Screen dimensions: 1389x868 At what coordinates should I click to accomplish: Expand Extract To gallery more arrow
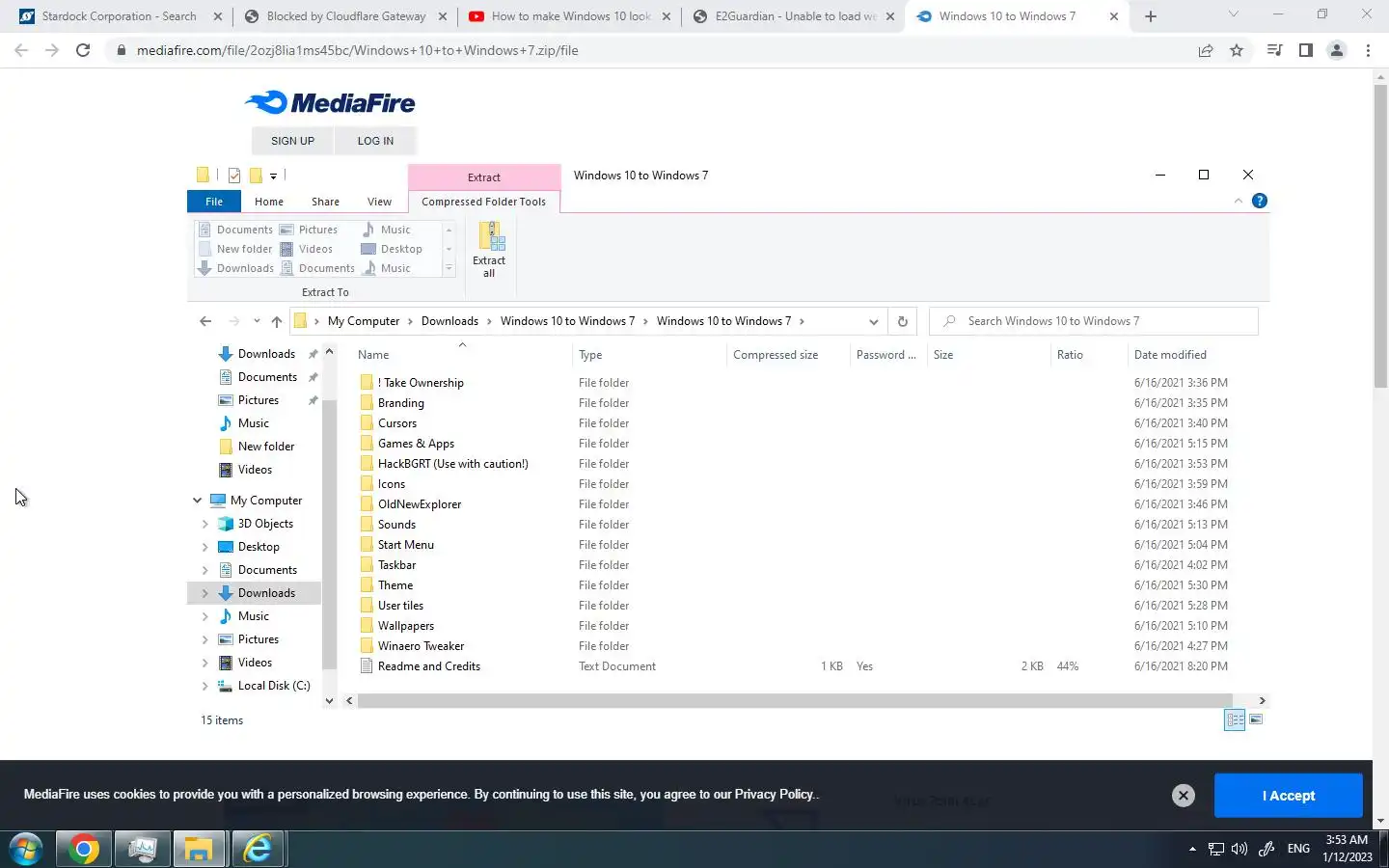point(449,269)
